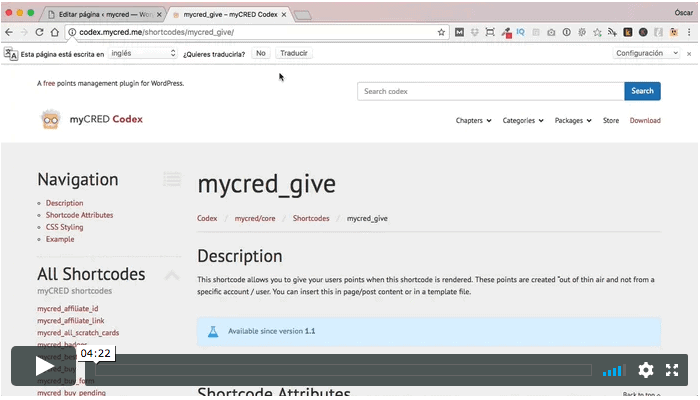Viewport: 700px width, 400px height.
Task: Click the Óscar profile name
Action: pyautogui.click(x=683, y=13)
